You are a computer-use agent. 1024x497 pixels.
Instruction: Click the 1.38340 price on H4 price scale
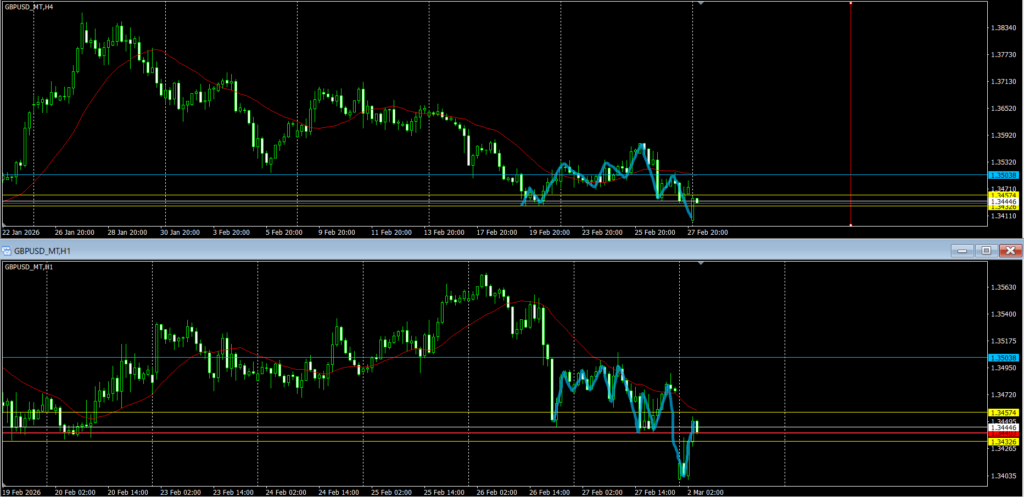[1002, 28]
